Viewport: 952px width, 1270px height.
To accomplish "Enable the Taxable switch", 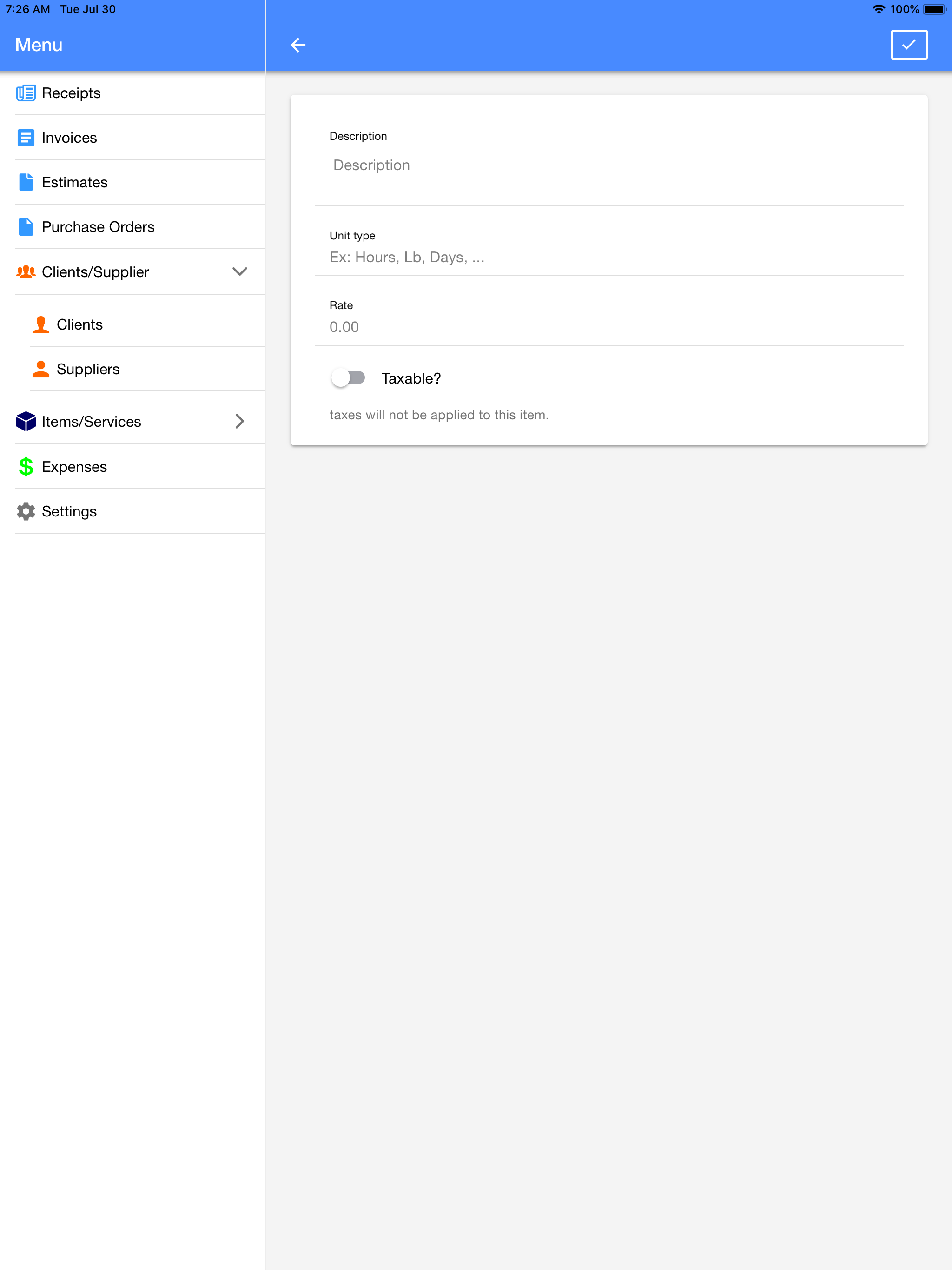I will point(348,378).
